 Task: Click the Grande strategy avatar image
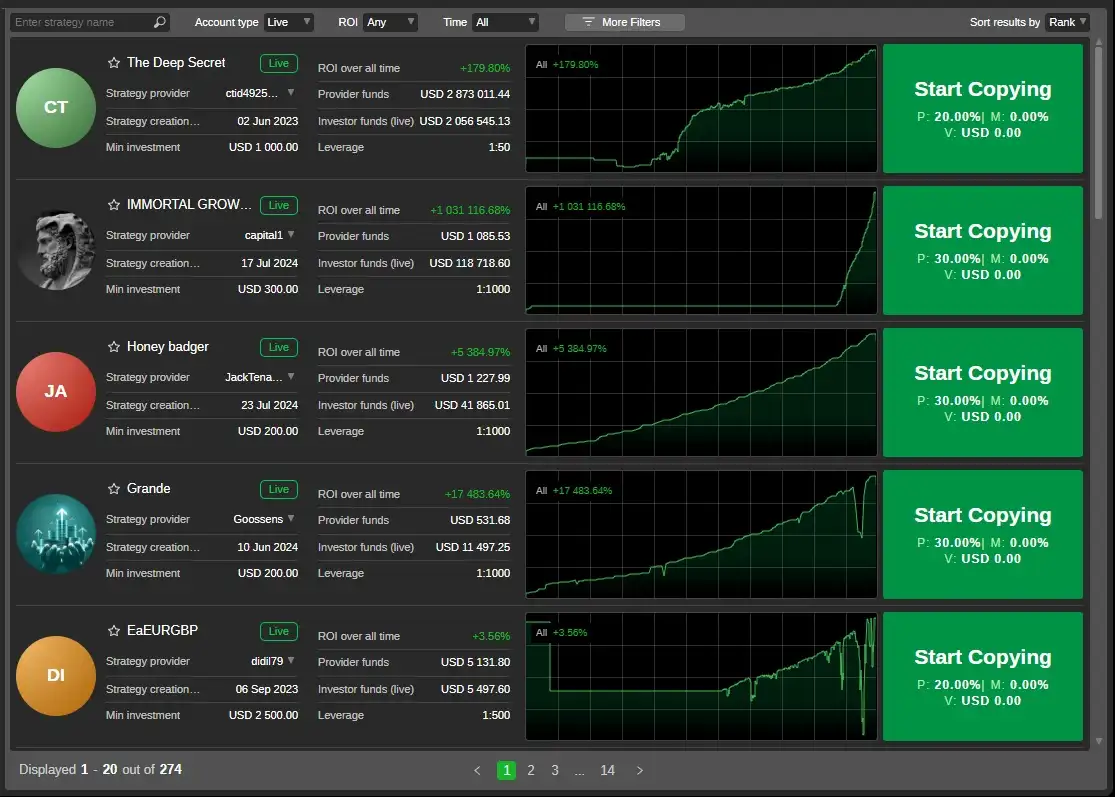(x=56, y=533)
